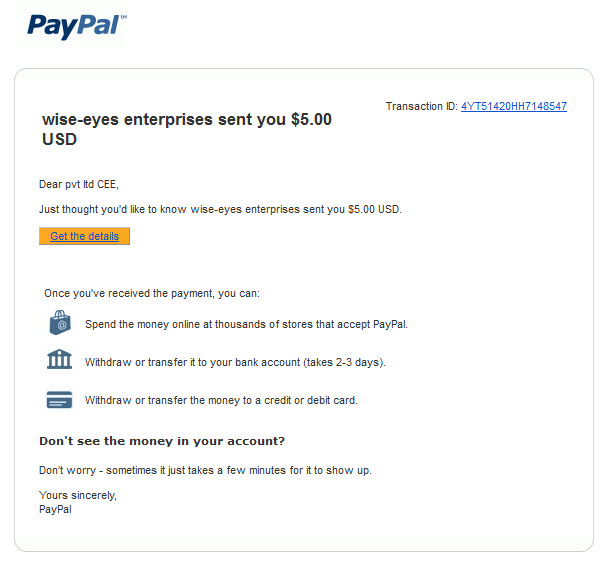Image resolution: width=605 pixels, height=562 pixels.
Task: Click the "Dear pvt ltd CEE," greeting
Action: [79, 184]
